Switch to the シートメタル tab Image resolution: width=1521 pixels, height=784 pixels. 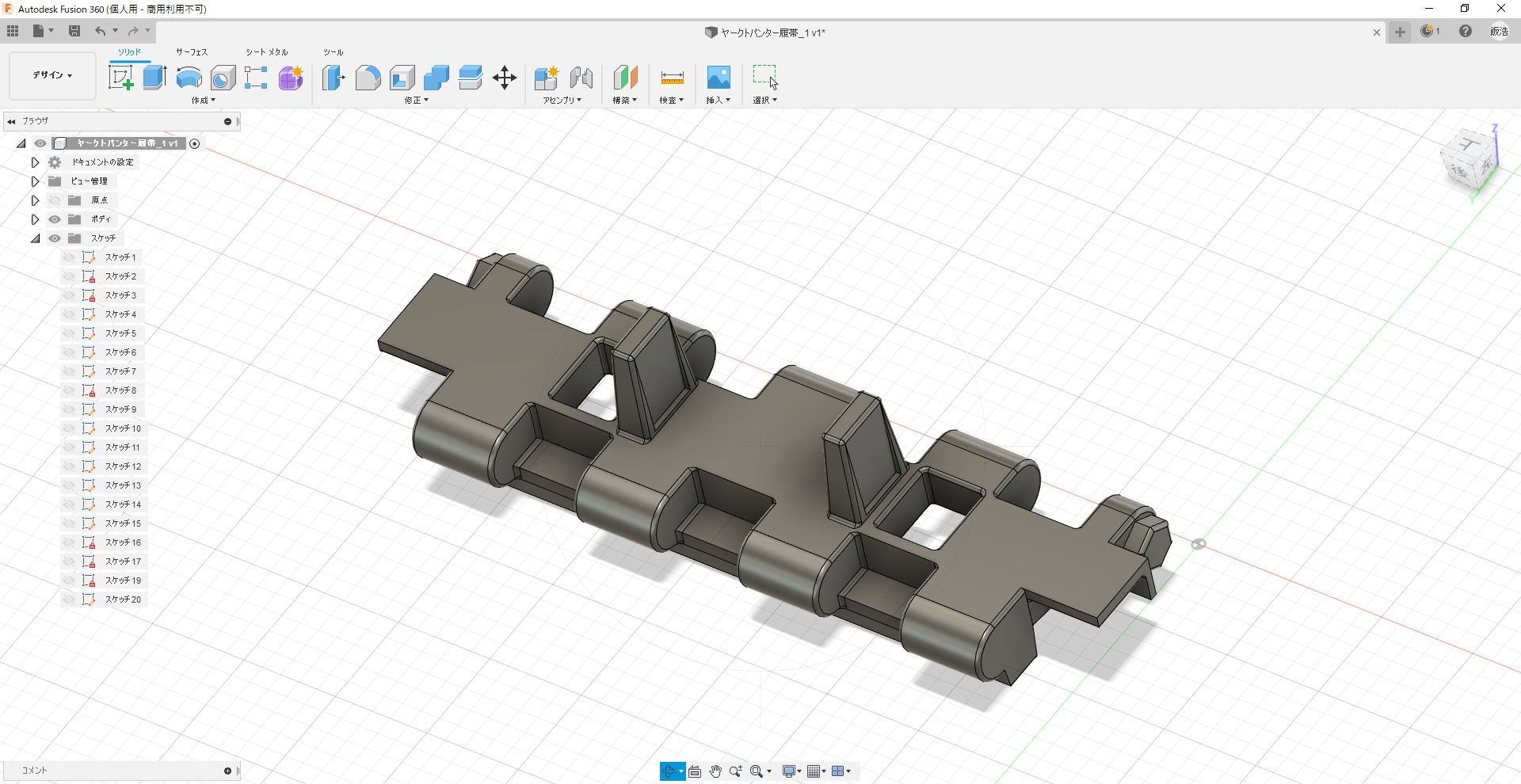tap(266, 52)
